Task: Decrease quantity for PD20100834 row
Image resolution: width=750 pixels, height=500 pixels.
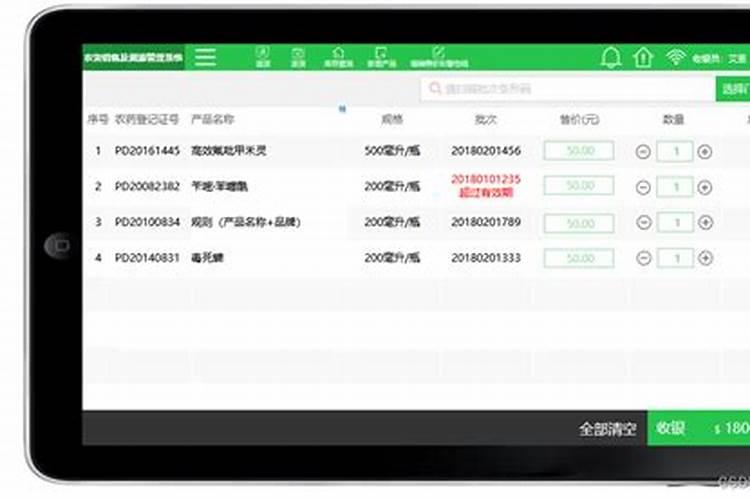Action: pyautogui.click(x=644, y=222)
